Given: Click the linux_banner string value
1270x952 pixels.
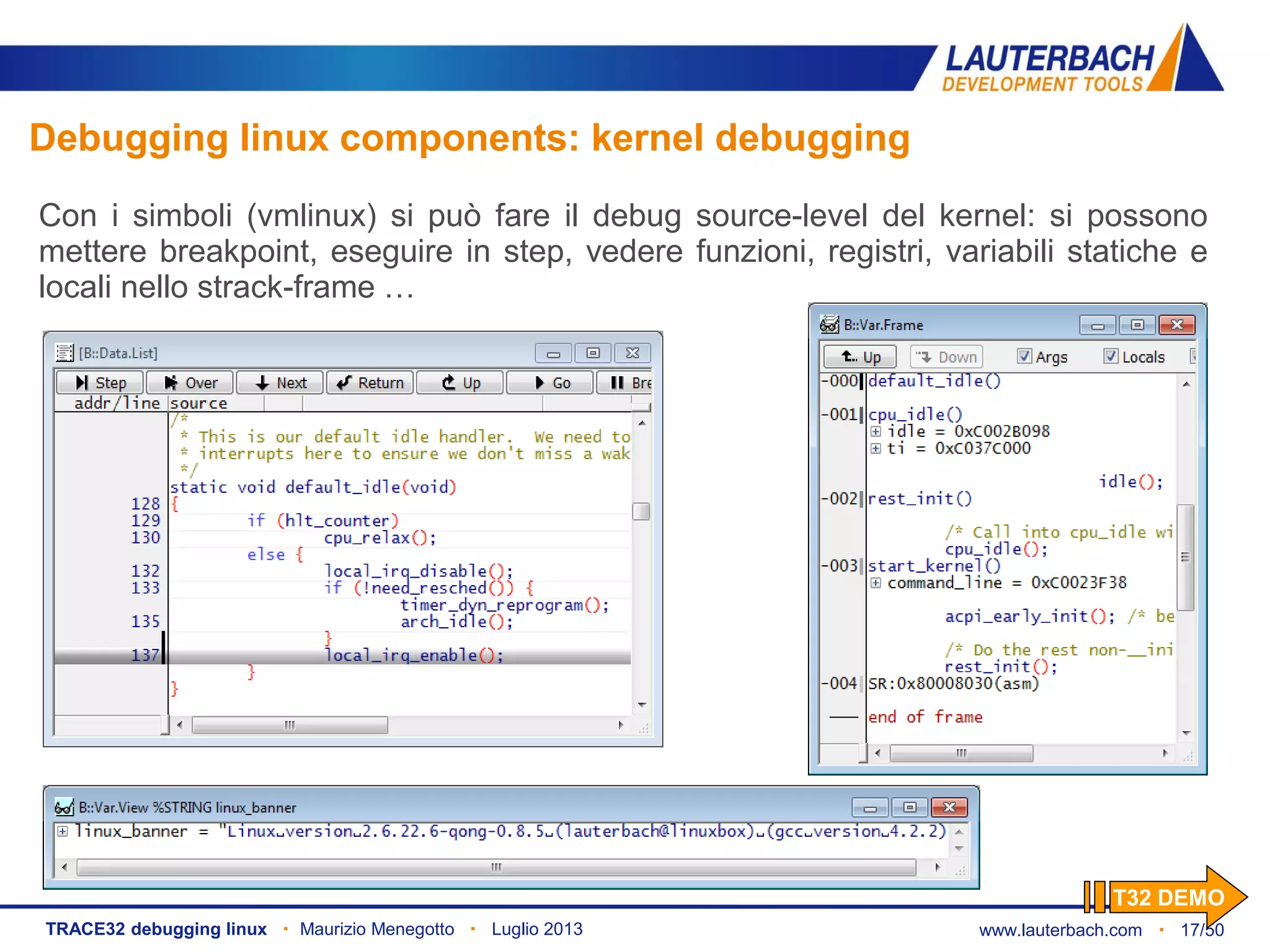Looking at the screenshot, I should click(x=582, y=831).
